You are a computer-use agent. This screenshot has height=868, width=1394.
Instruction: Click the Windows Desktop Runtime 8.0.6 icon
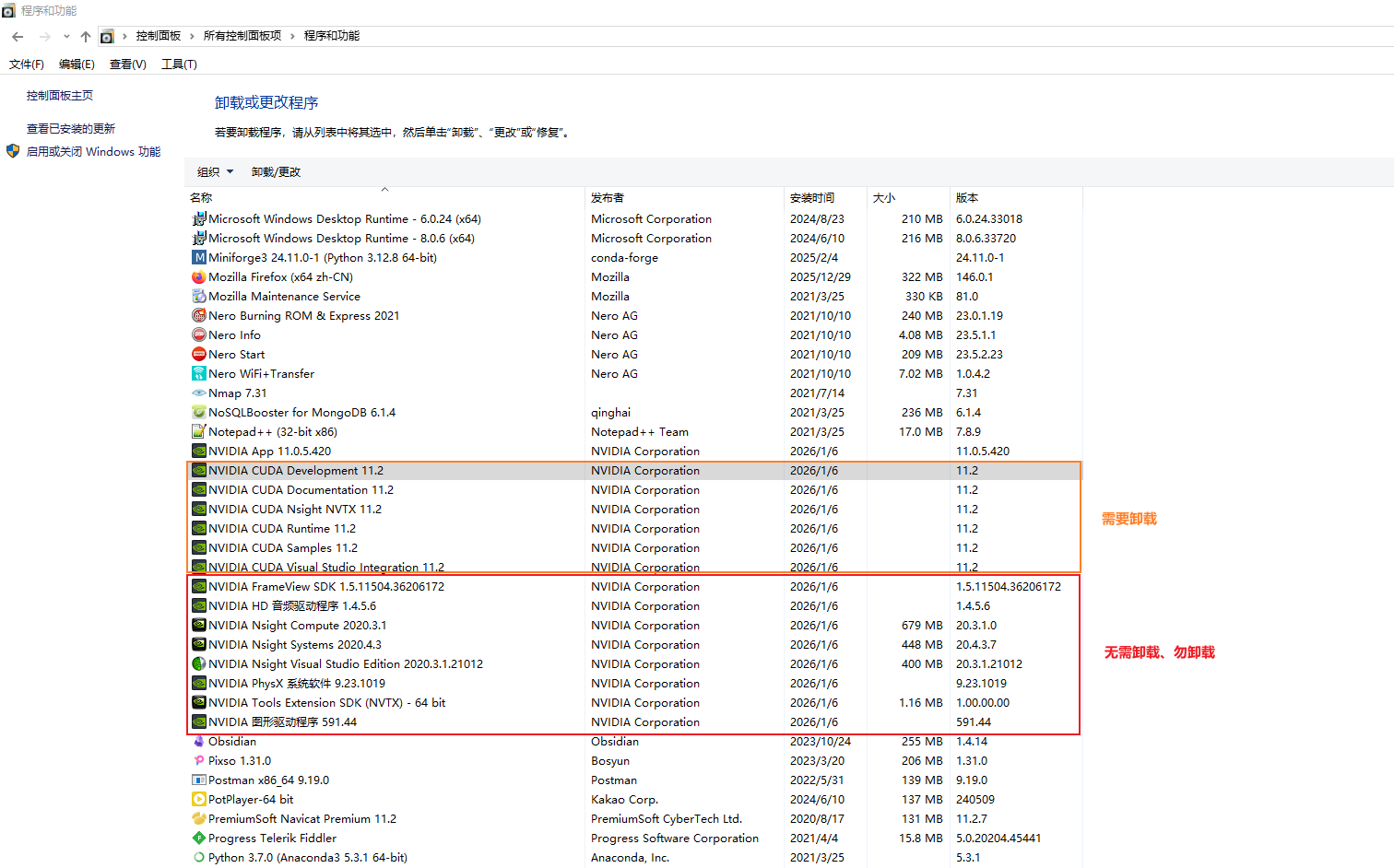[198, 239]
